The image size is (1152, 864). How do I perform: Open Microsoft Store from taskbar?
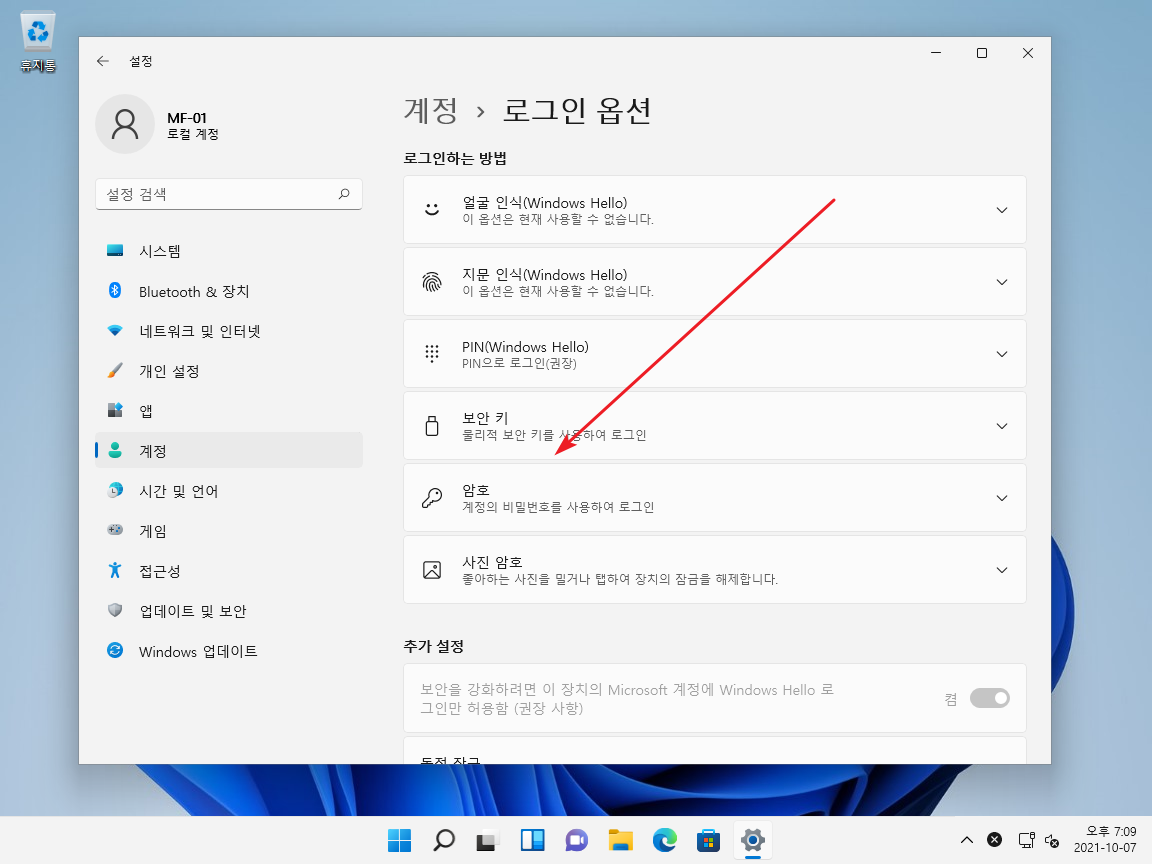coord(709,840)
